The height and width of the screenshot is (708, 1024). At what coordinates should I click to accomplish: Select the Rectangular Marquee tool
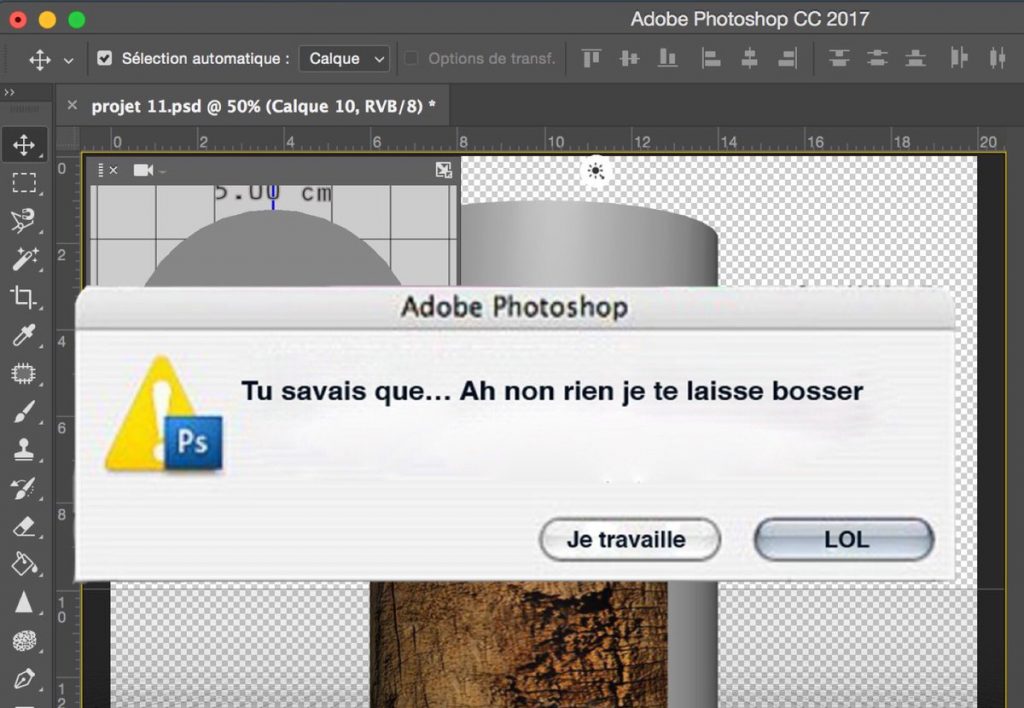(24, 183)
